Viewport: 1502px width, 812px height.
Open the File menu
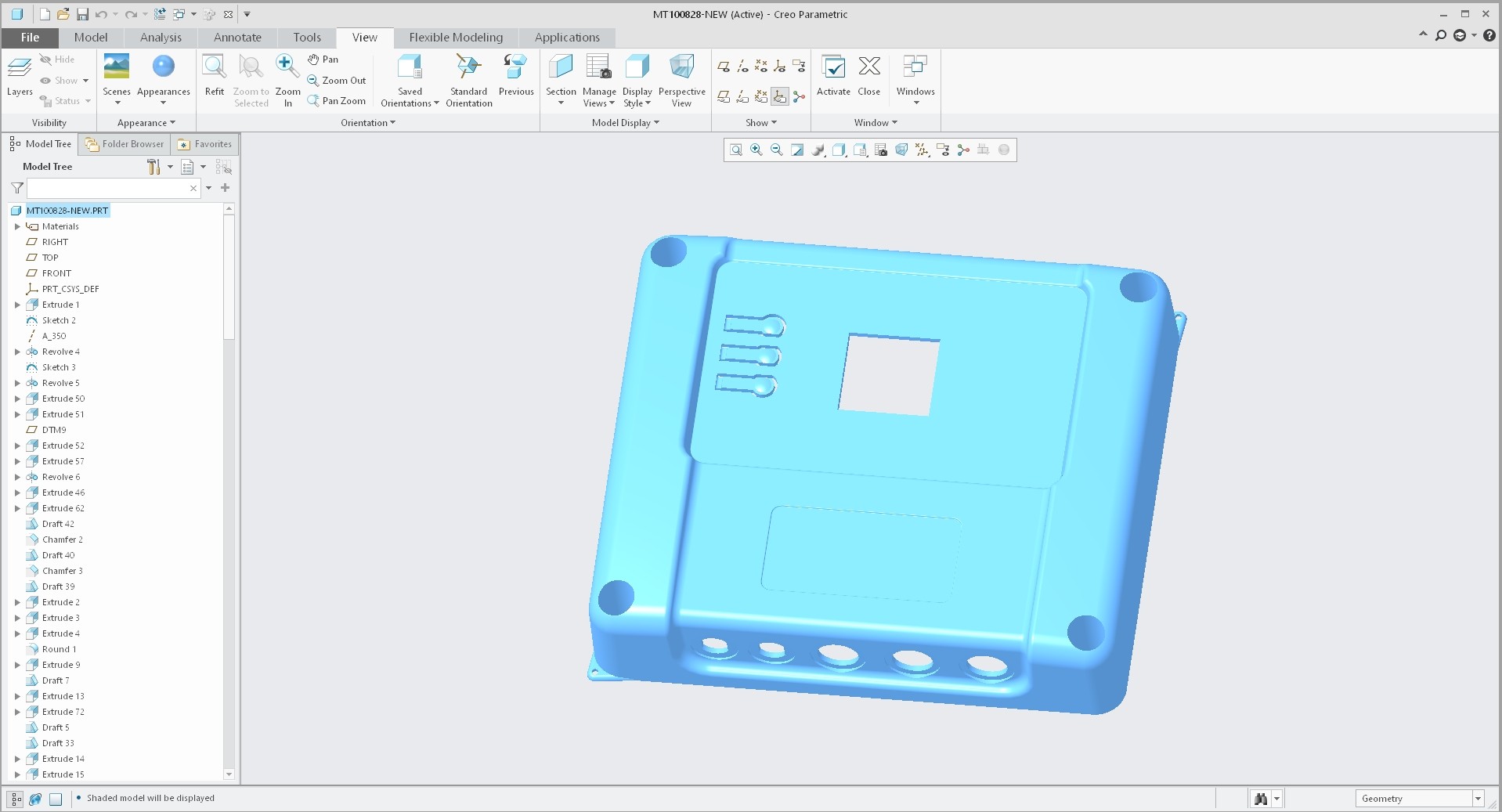pyautogui.click(x=30, y=38)
